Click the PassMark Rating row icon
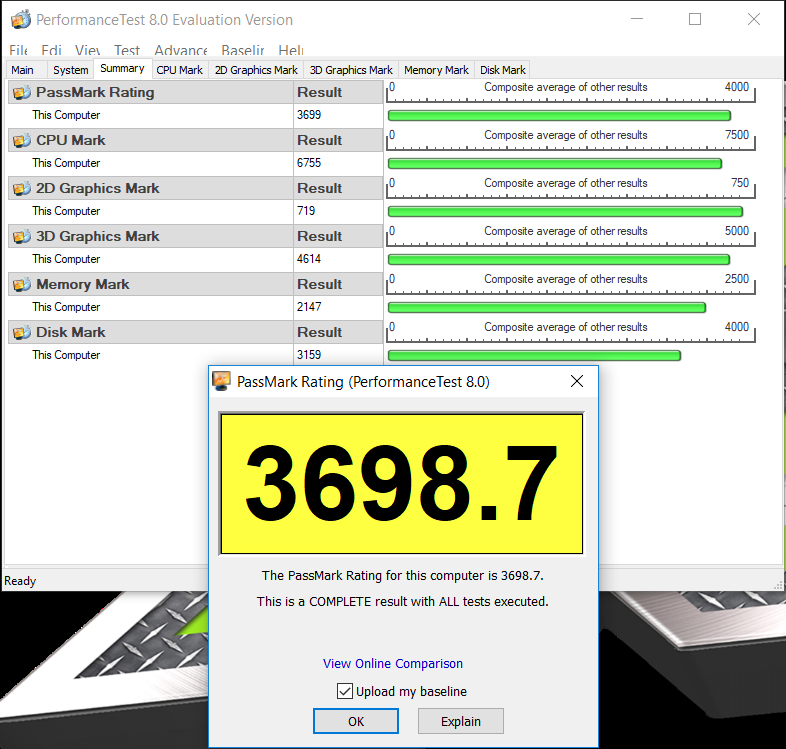Image resolution: width=786 pixels, height=749 pixels. (22, 92)
